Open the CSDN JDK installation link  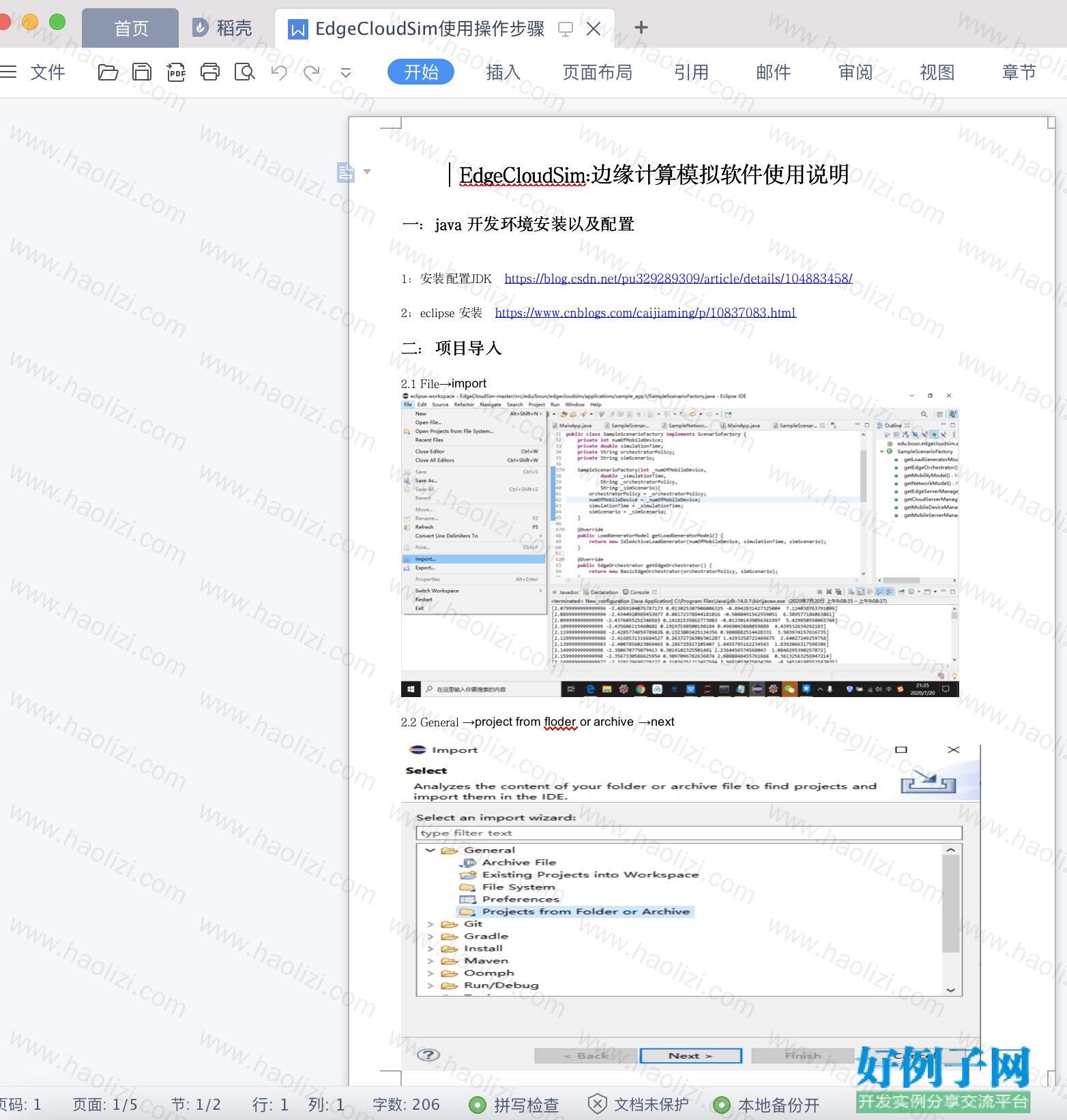click(678, 278)
